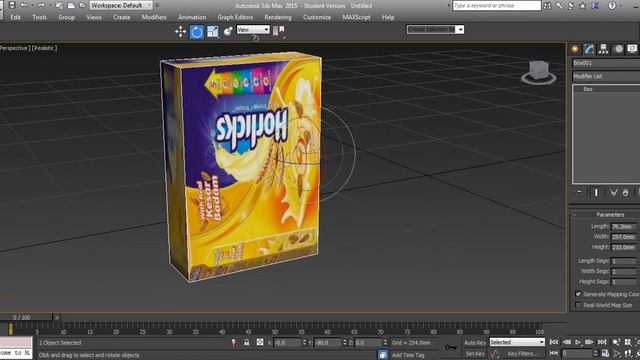
Task: Click the Redo arrow icon
Action: 41,5
